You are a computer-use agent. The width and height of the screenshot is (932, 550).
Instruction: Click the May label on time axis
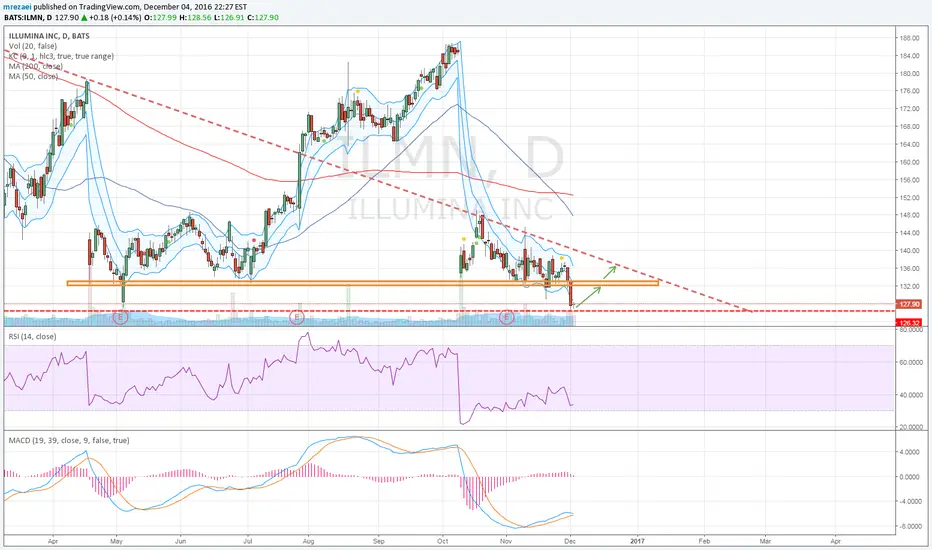pyautogui.click(x=116, y=542)
